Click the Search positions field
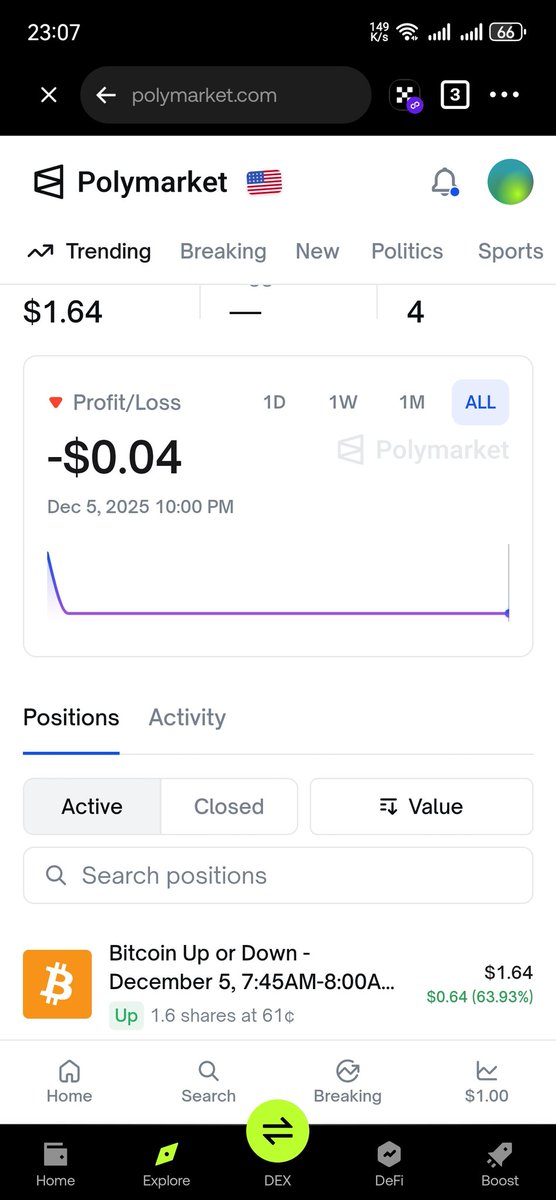556x1200 pixels. 278,876
